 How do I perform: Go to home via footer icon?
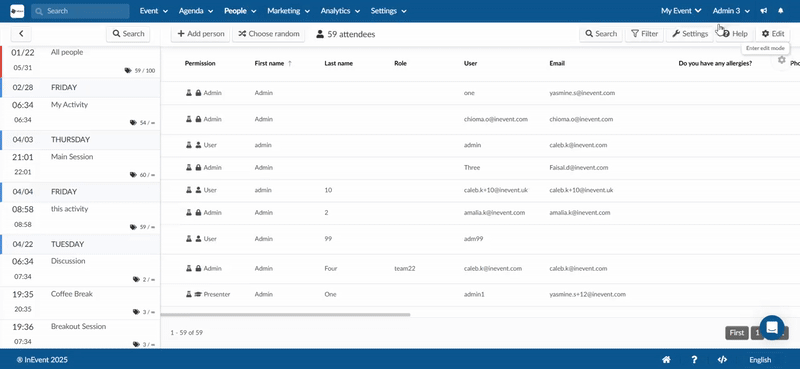point(666,359)
